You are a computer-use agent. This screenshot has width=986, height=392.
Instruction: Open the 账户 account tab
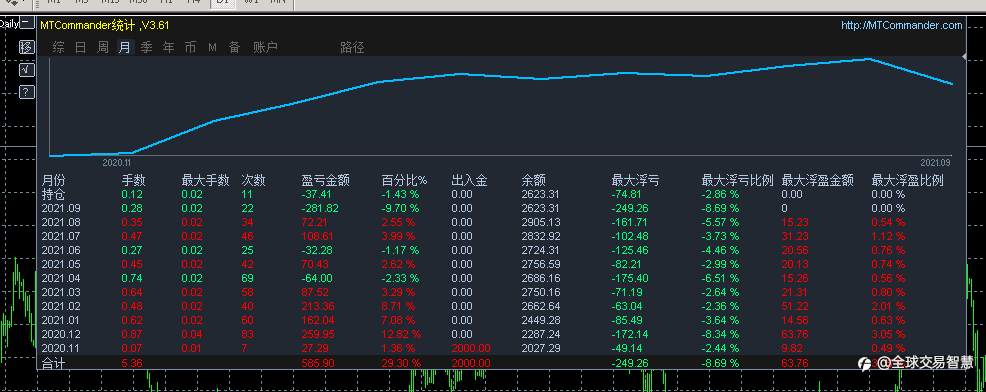(x=265, y=47)
